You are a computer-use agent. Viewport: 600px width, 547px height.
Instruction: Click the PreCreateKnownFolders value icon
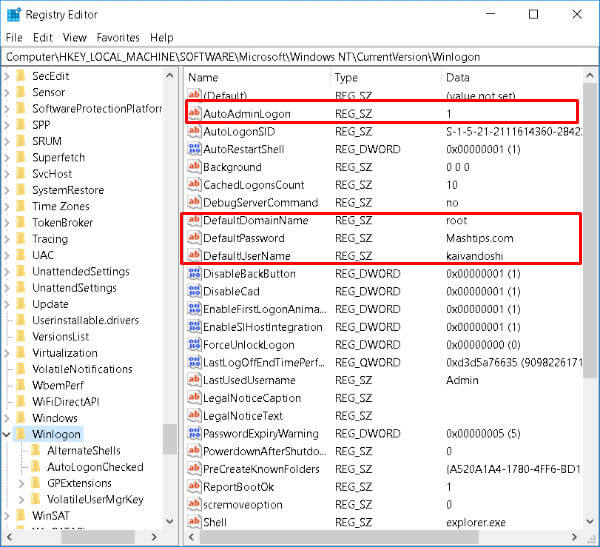pyautogui.click(x=194, y=468)
